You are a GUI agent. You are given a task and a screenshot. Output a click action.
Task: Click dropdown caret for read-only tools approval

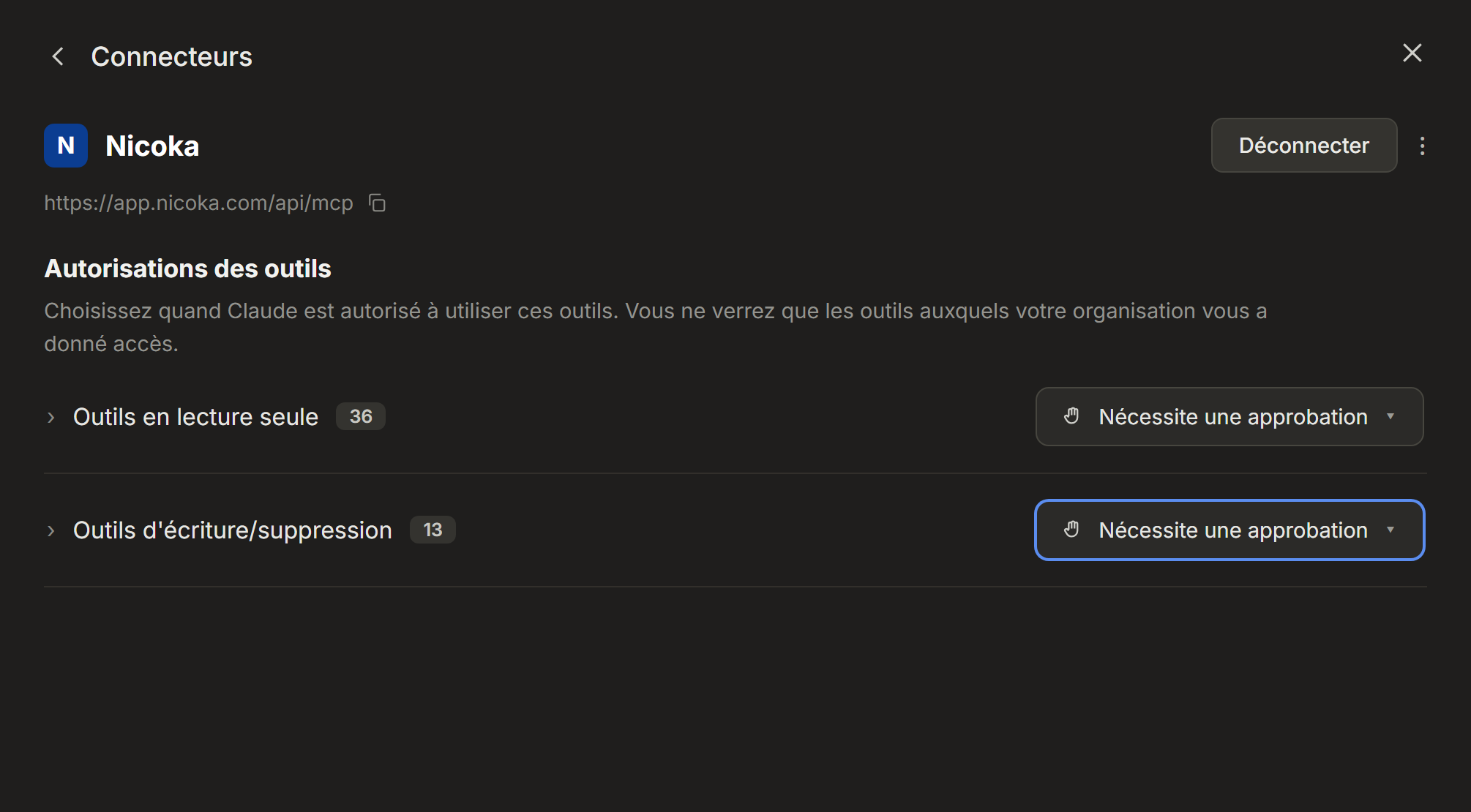point(1390,416)
